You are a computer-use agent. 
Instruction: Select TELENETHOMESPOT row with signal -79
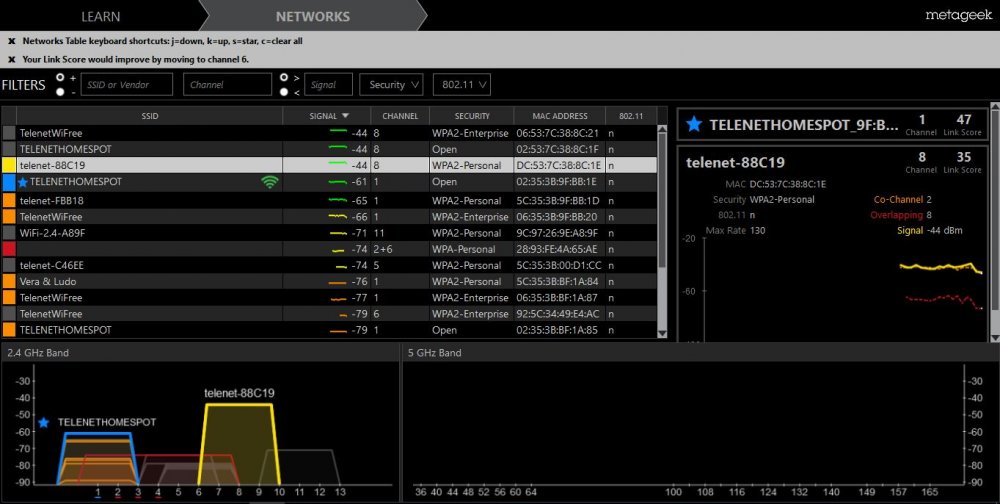pos(328,330)
